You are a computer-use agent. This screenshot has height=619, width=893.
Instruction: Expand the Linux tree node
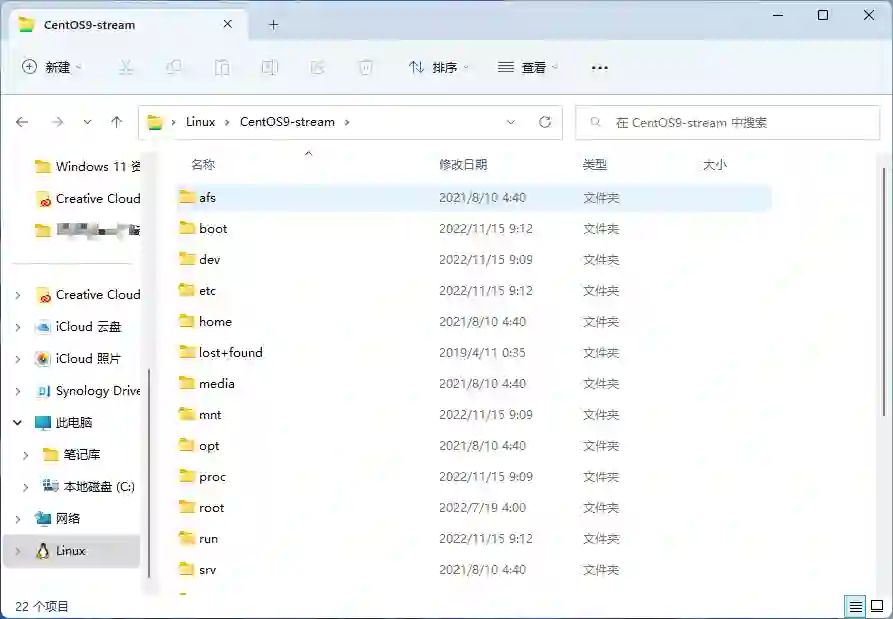(x=18, y=551)
